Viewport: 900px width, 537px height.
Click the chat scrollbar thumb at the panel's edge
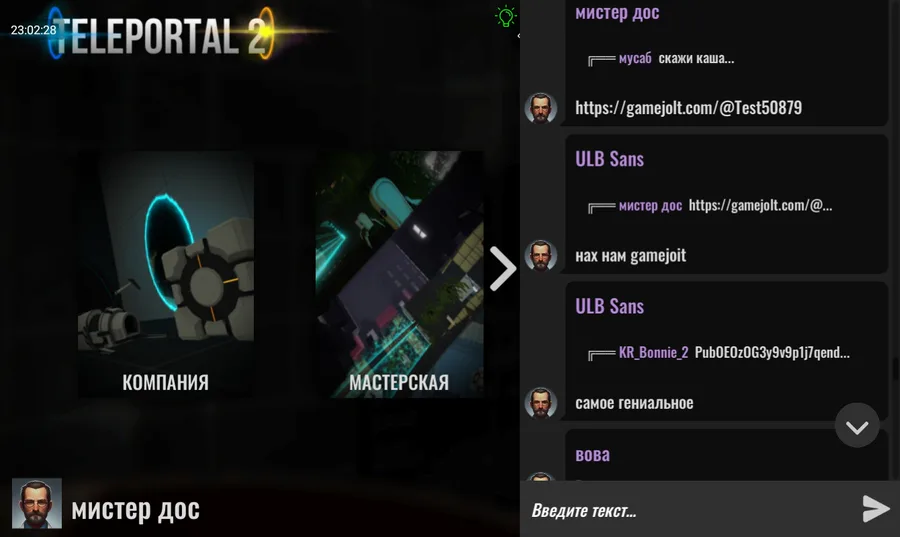(x=896, y=368)
